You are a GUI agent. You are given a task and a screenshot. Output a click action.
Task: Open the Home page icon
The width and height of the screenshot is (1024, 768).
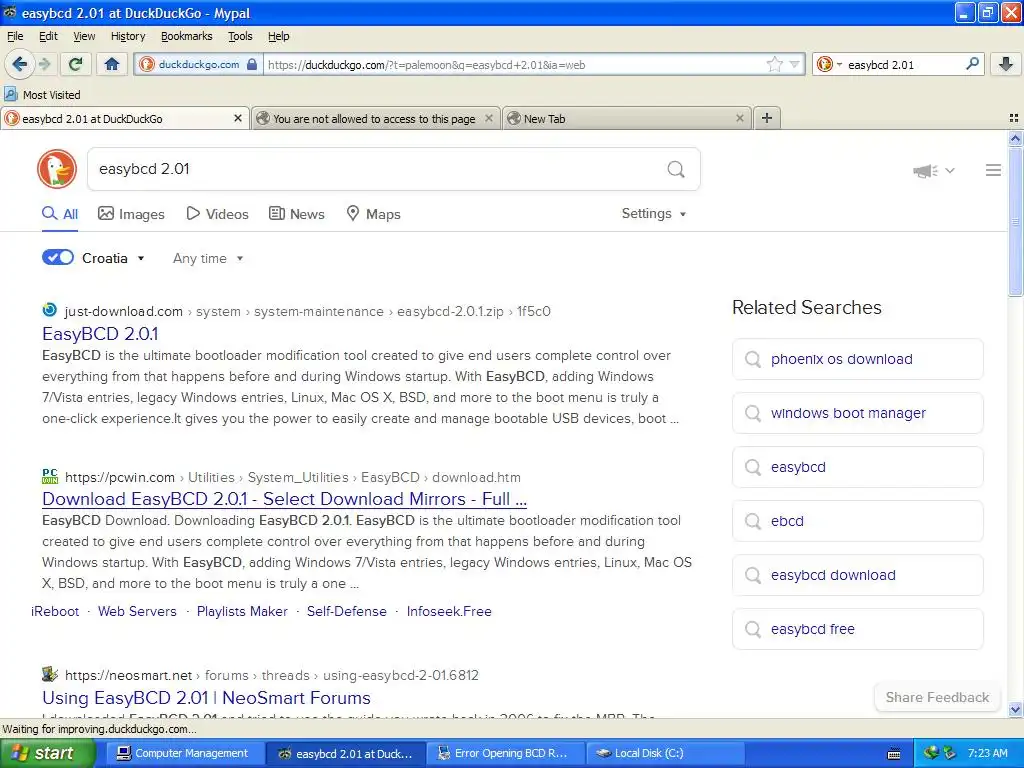pos(112,64)
